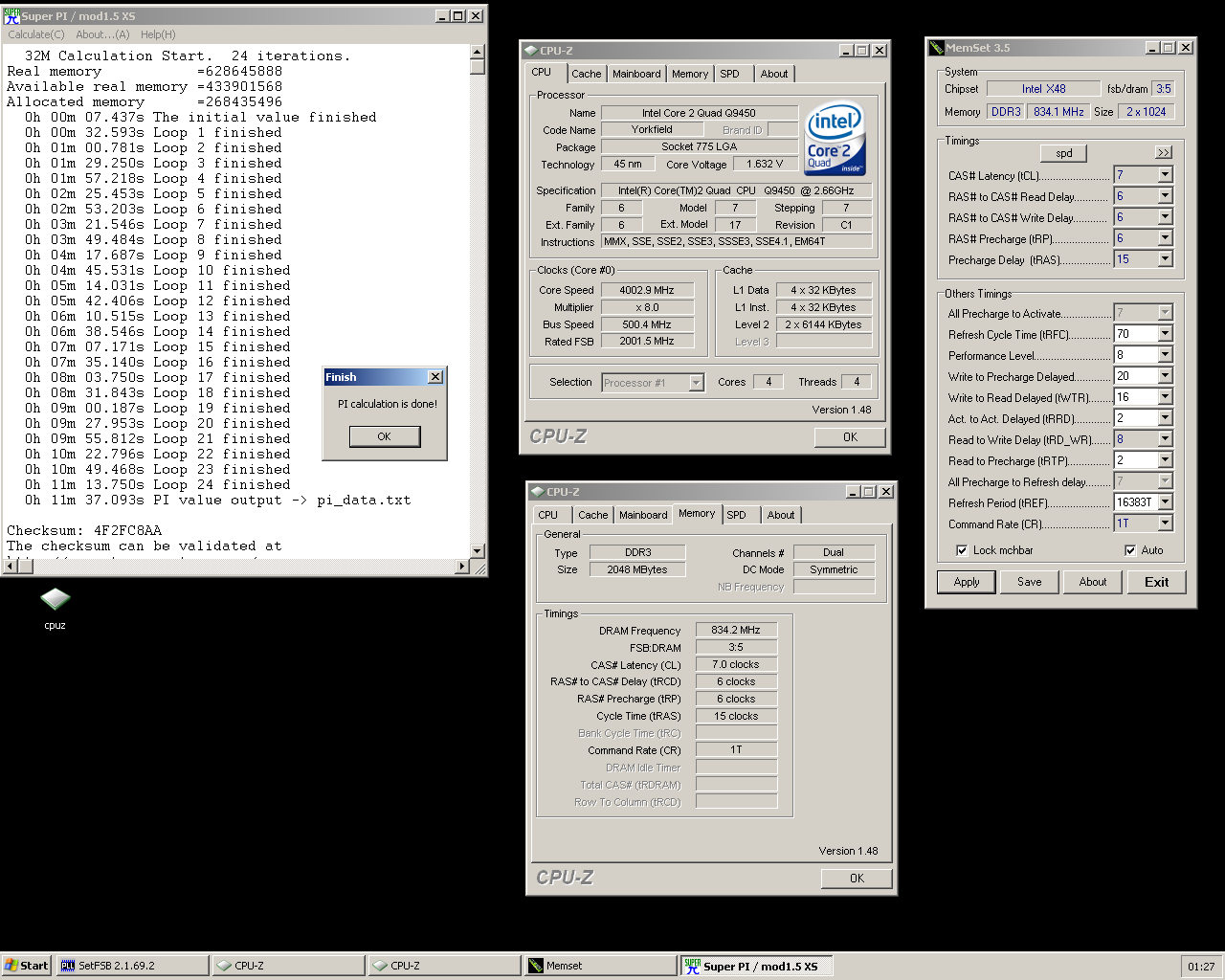Open Refresh Cycle Time (tRFC) dropdown

tap(1165, 334)
